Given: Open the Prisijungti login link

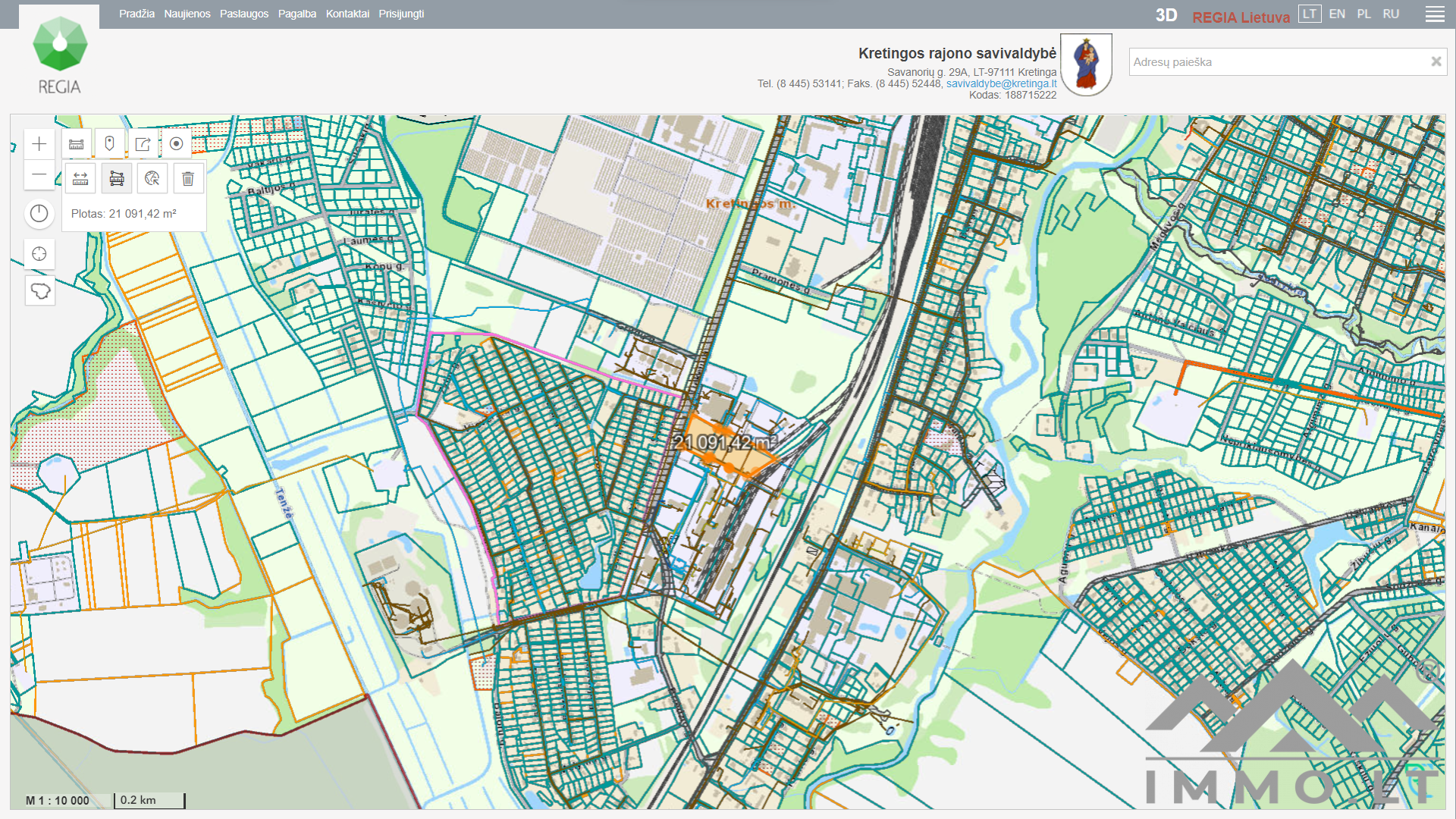Looking at the screenshot, I should point(401,14).
